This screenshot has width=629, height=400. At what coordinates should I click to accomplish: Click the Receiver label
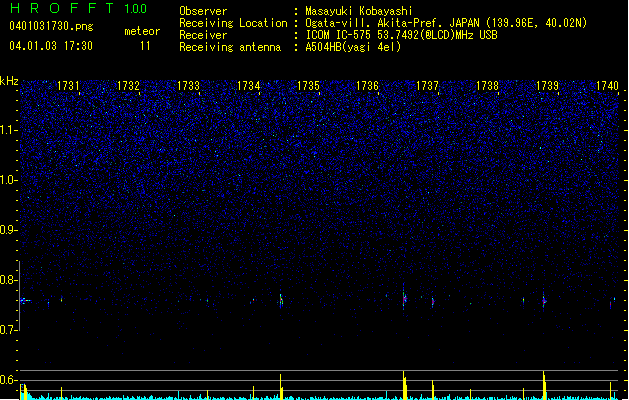click(x=203, y=35)
